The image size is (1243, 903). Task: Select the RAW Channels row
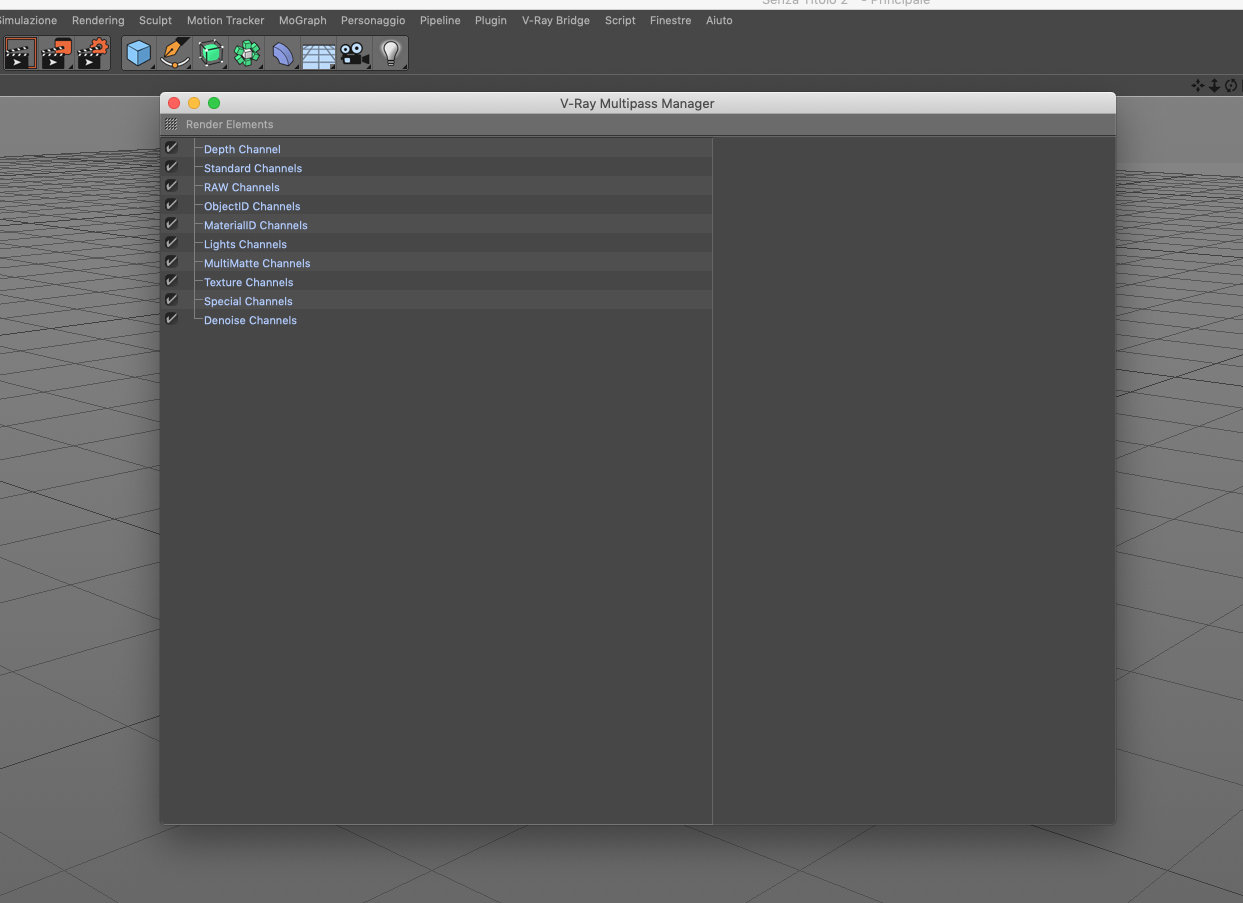(x=436, y=187)
